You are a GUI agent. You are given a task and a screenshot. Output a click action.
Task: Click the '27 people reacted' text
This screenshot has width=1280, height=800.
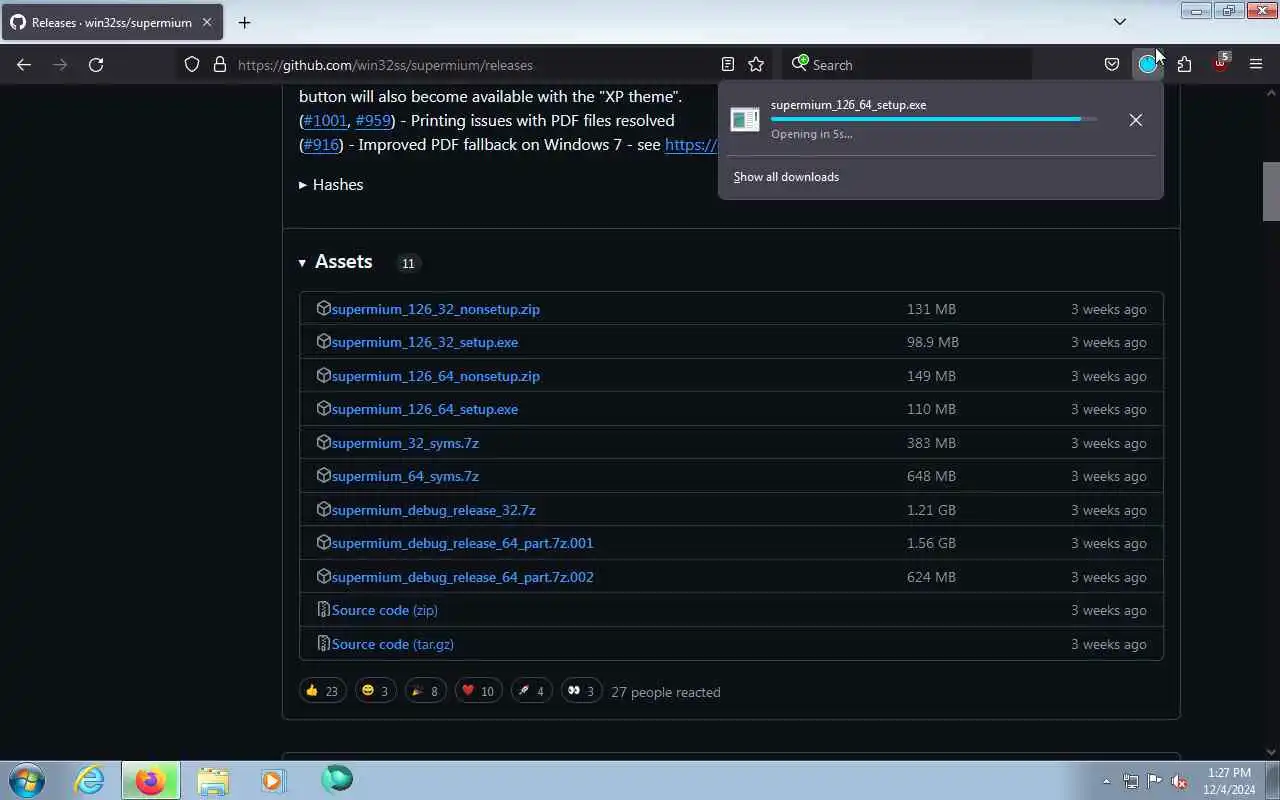pos(665,692)
